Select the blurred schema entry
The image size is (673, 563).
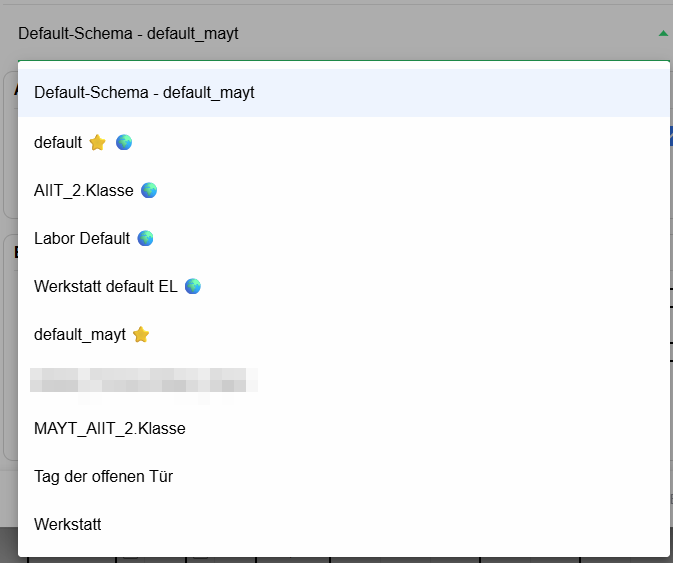[343, 381]
